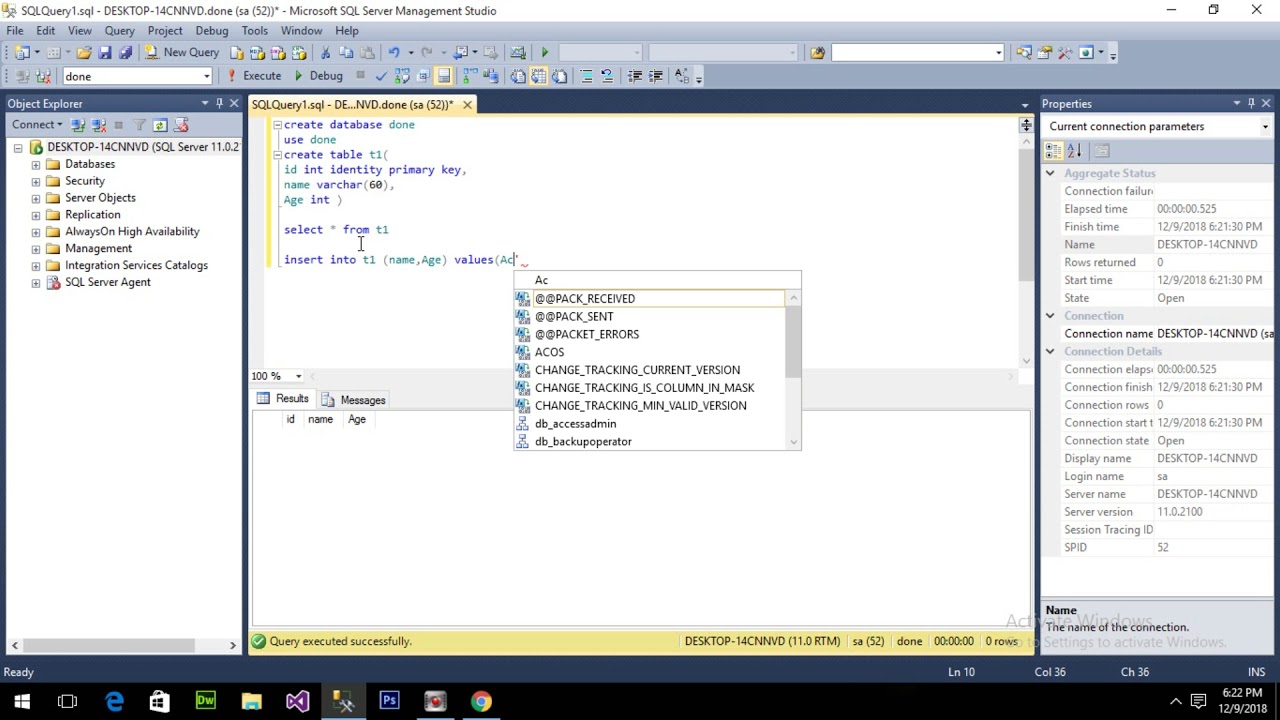Viewport: 1280px width, 720px height.
Task: Open the Query menu
Action: click(119, 31)
